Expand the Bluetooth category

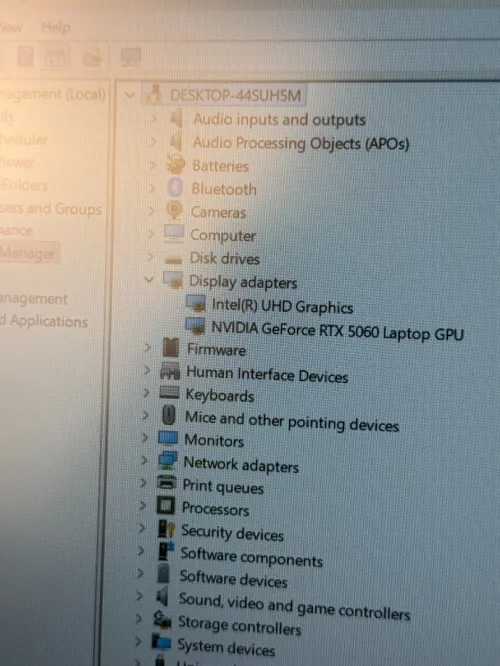[152, 188]
